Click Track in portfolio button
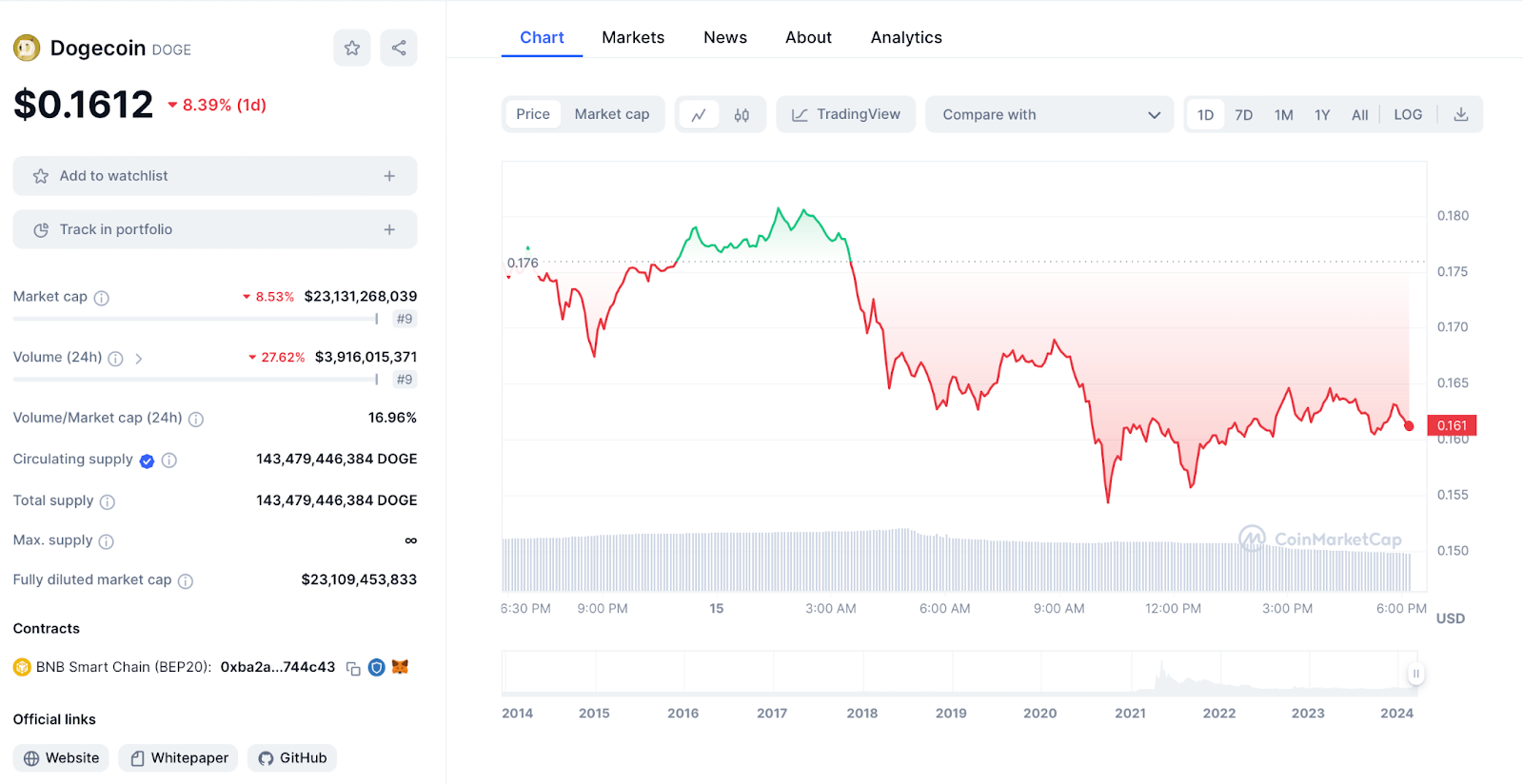 215,229
